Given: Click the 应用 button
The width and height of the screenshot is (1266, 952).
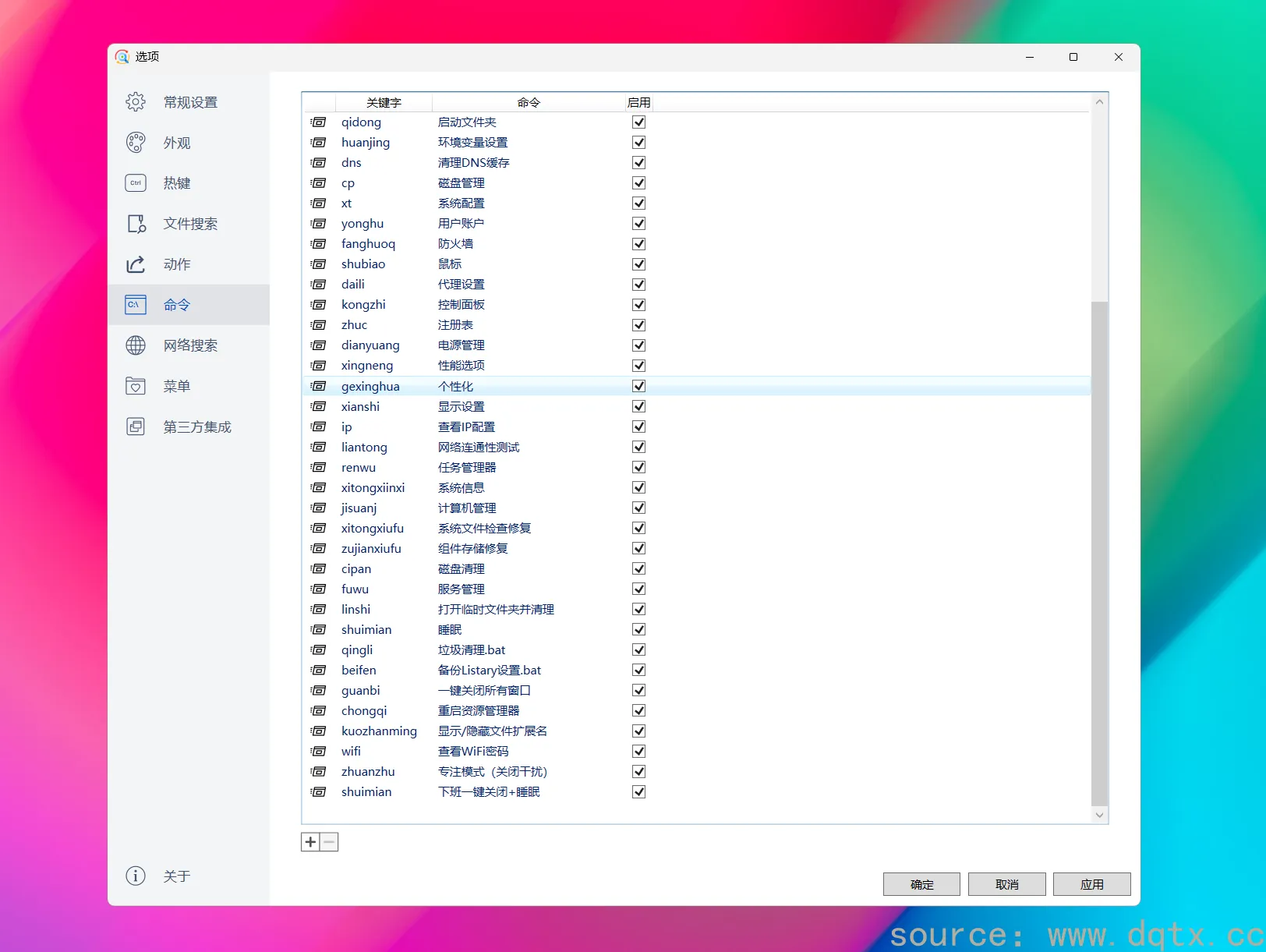Looking at the screenshot, I should tap(1091, 884).
